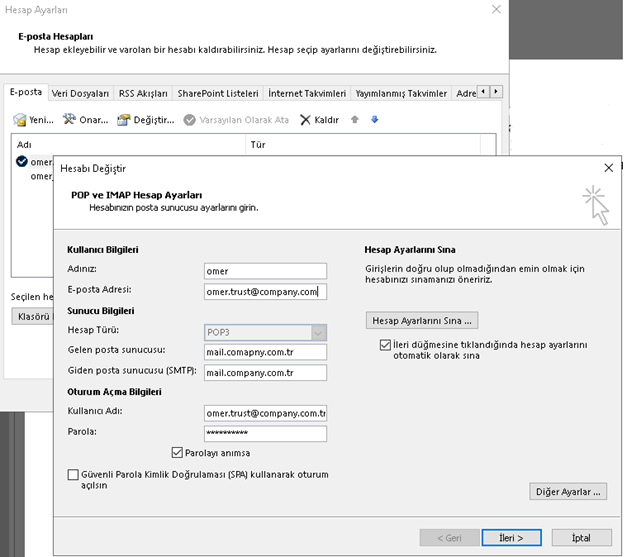Screen dimensions: 627x557
Task: Click the disabled < Geri button
Action: click(x=449, y=538)
